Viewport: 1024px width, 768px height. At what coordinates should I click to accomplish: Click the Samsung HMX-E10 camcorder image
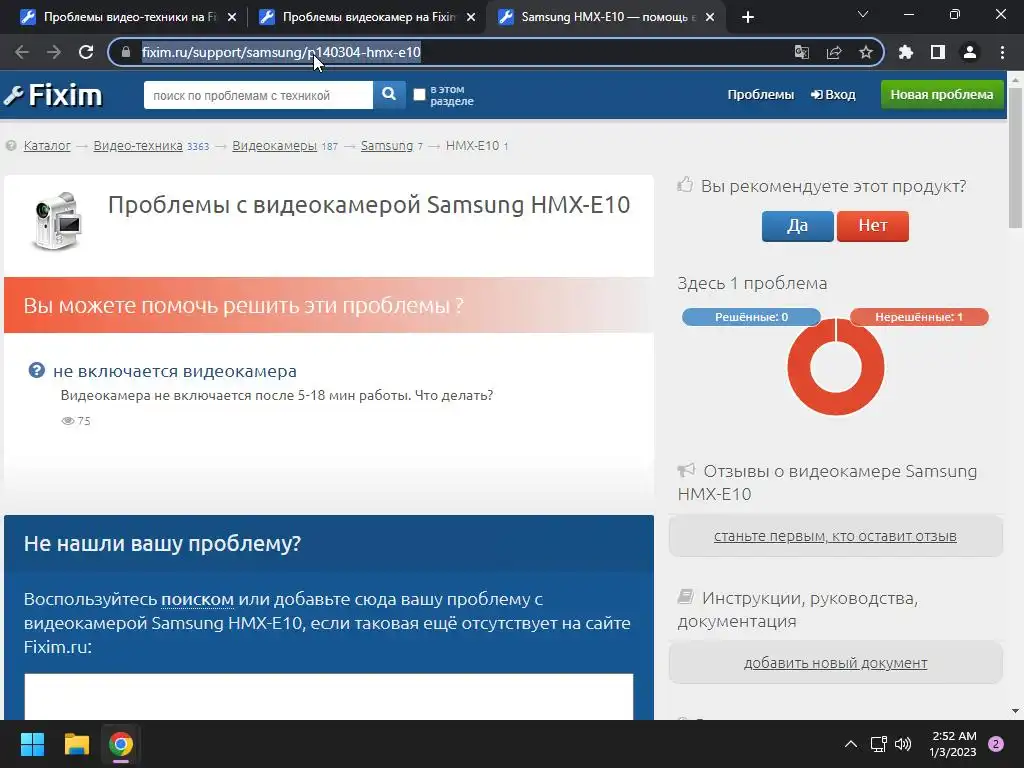[58, 221]
